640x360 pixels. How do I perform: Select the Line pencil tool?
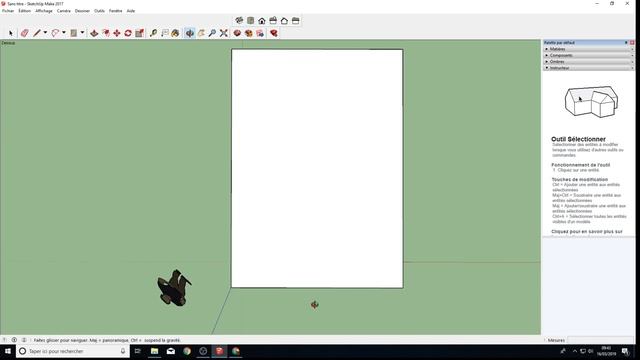click(x=37, y=33)
